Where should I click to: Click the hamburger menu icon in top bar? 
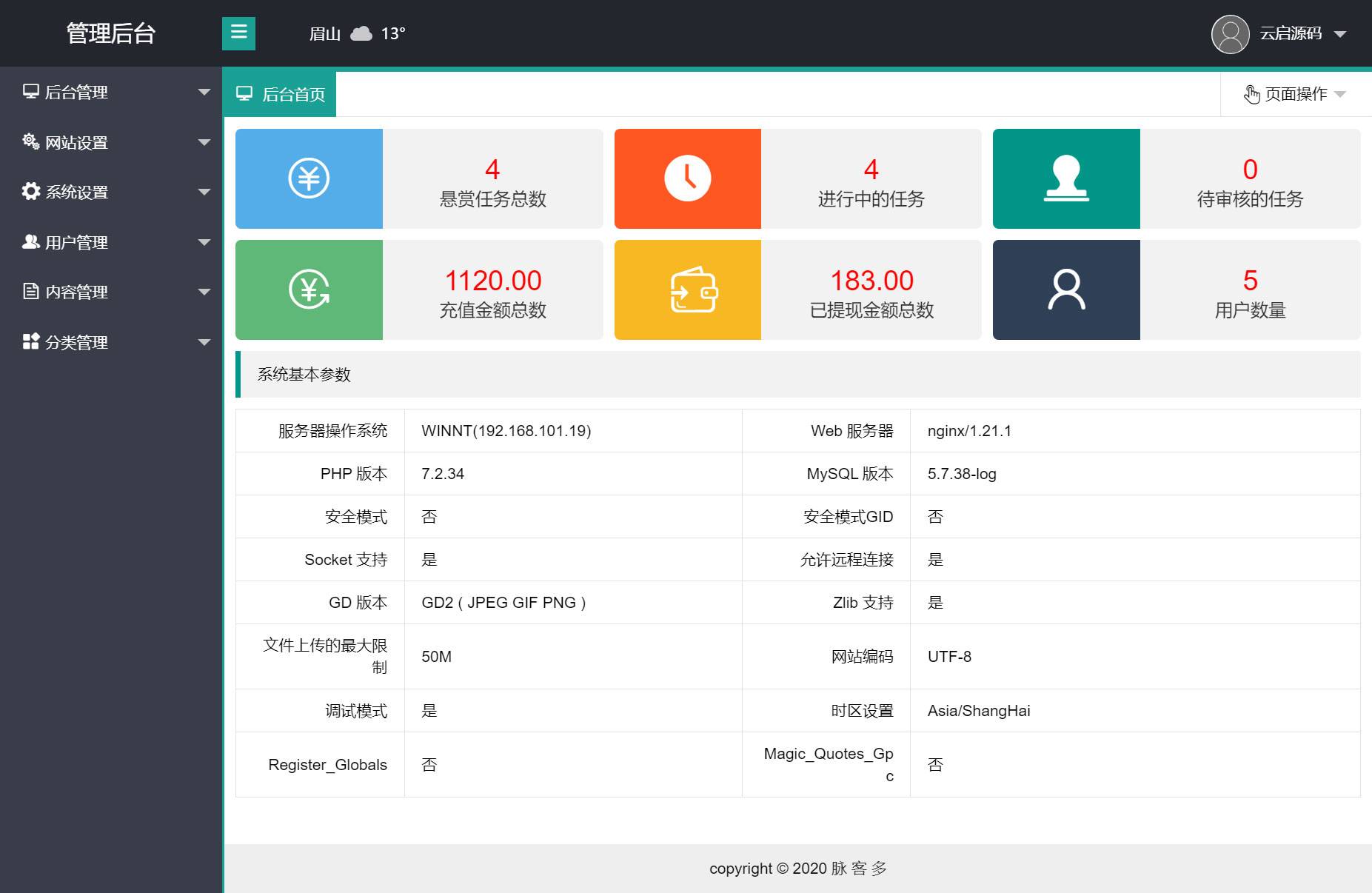pos(238,33)
